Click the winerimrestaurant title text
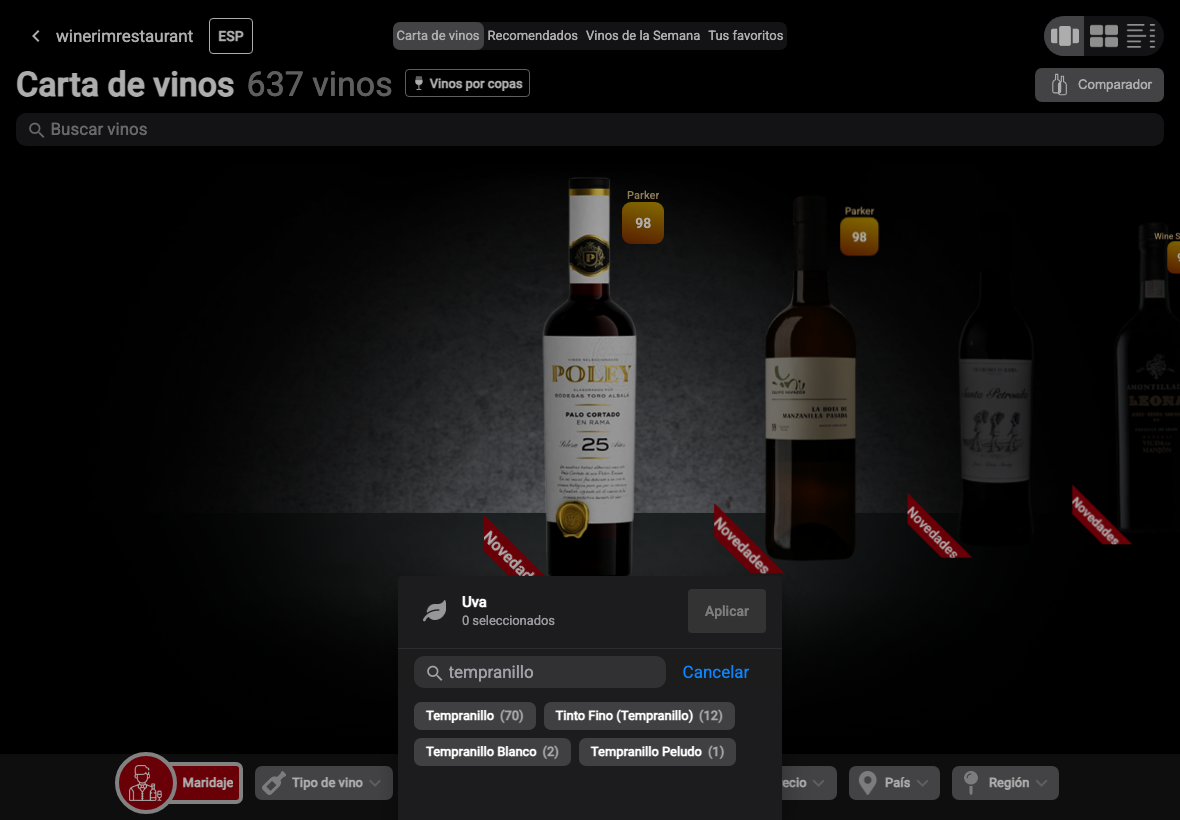The image size is (1180, 820). (124, 36)
